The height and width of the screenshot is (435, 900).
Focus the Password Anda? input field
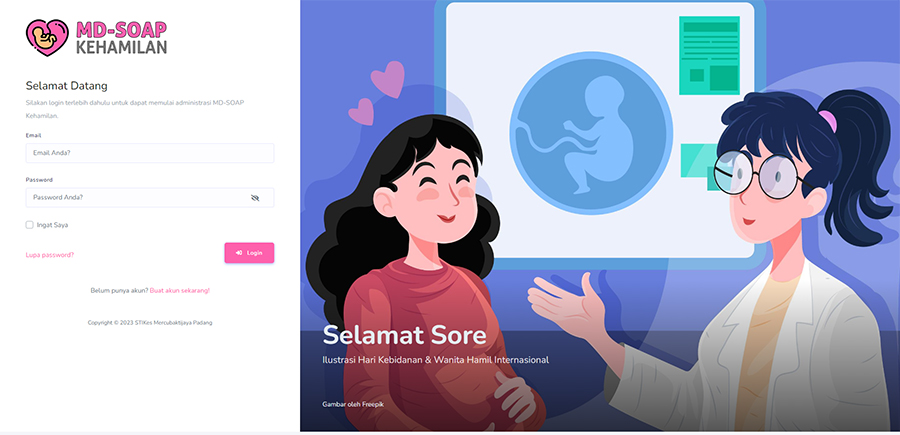tap(150, 197)
